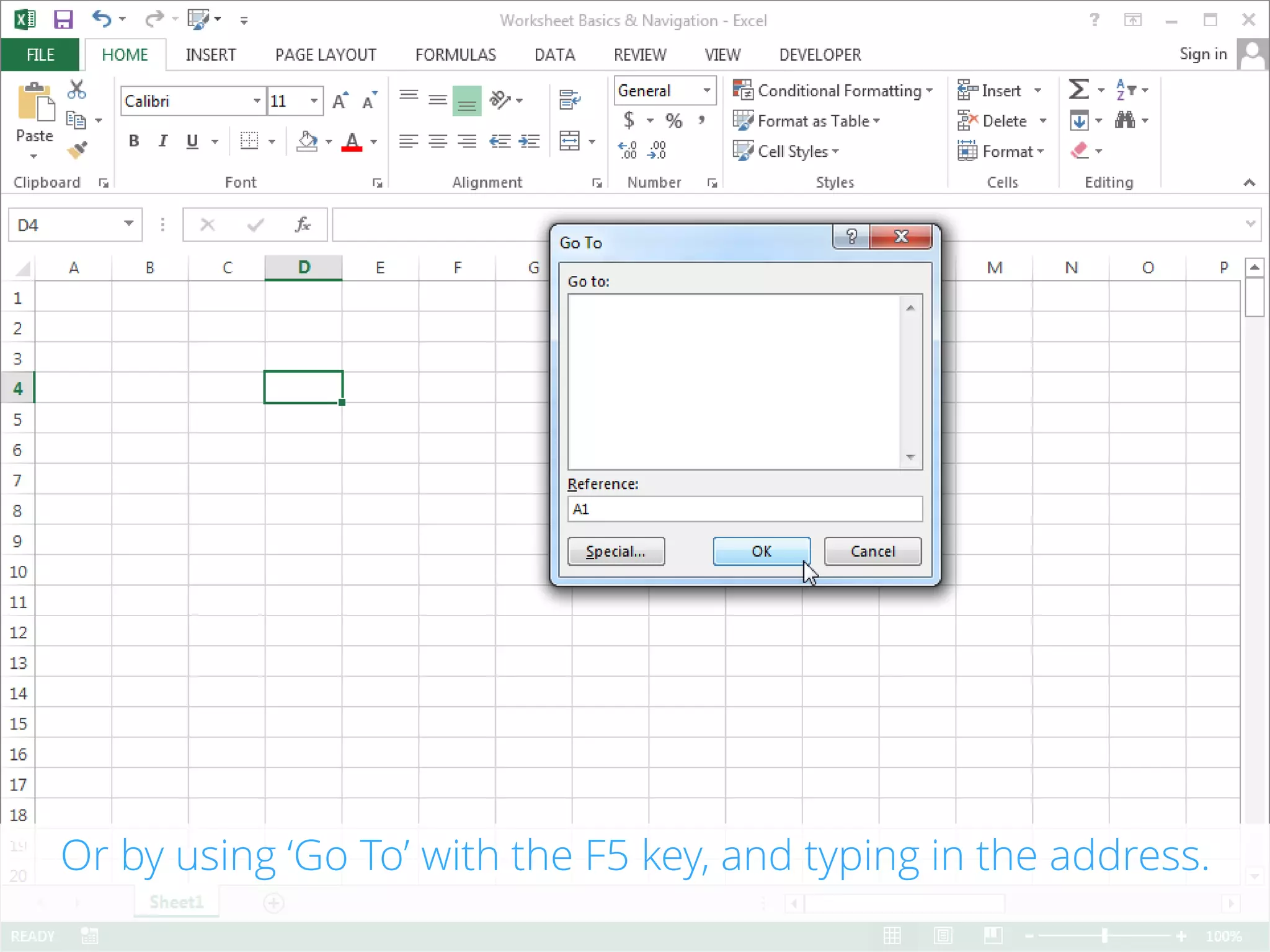Click the Cut scissors icon
This screenshot has width=1270, height=952.
tap(77, 90)
